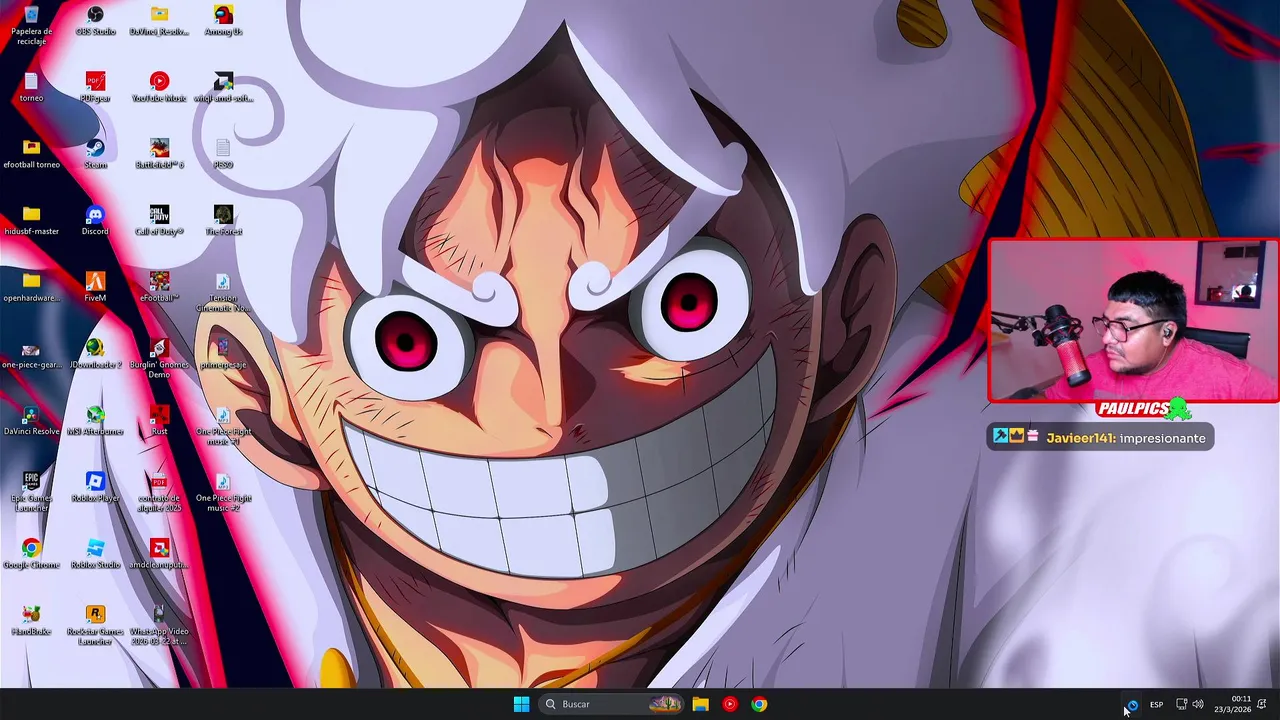Select the JDownloader 2 desktop shortcut
Viewport: 1280px width, 720px height.
point(95,354)
